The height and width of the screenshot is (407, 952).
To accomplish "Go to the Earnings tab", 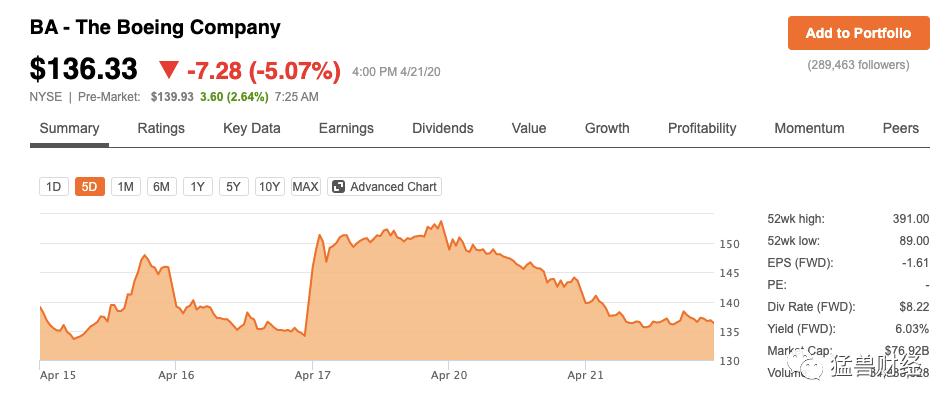I will pos(346,128).
